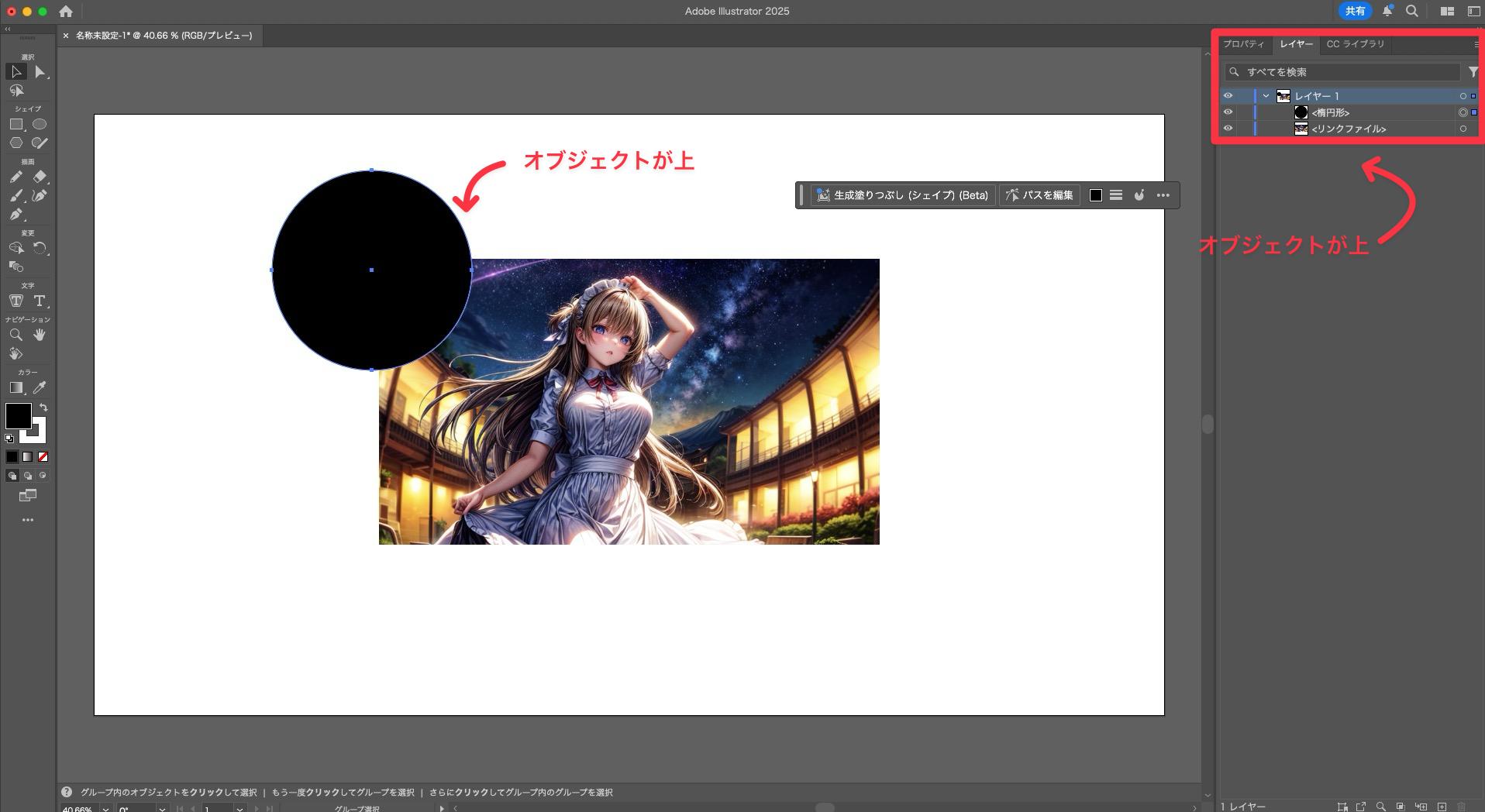The height and width of the screenshot is (812, 1485).
Task: Set gradient fill mode button
Action: pos(27,457)
